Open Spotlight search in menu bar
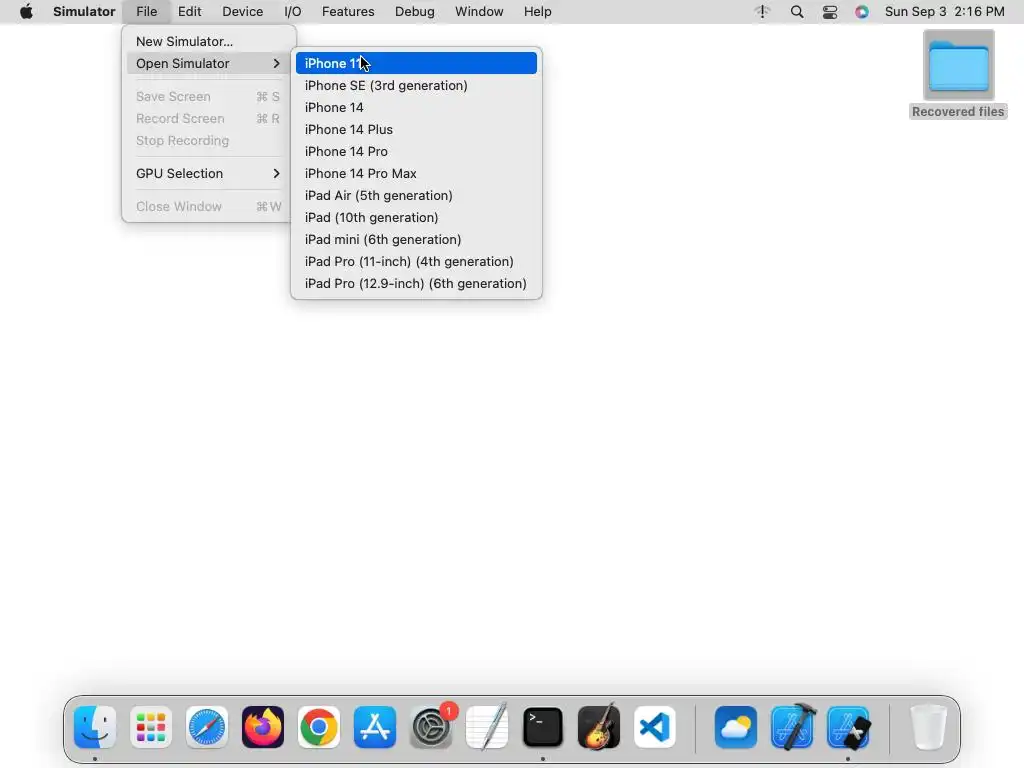 [x=797, y=12]
